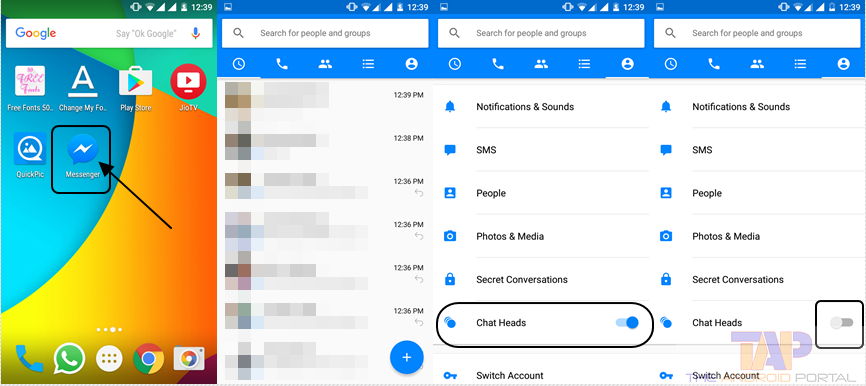Launch Chrome from the dock
Image resolution: width=866 pixels, height=386 pixels.
click(x=149, y=359)
